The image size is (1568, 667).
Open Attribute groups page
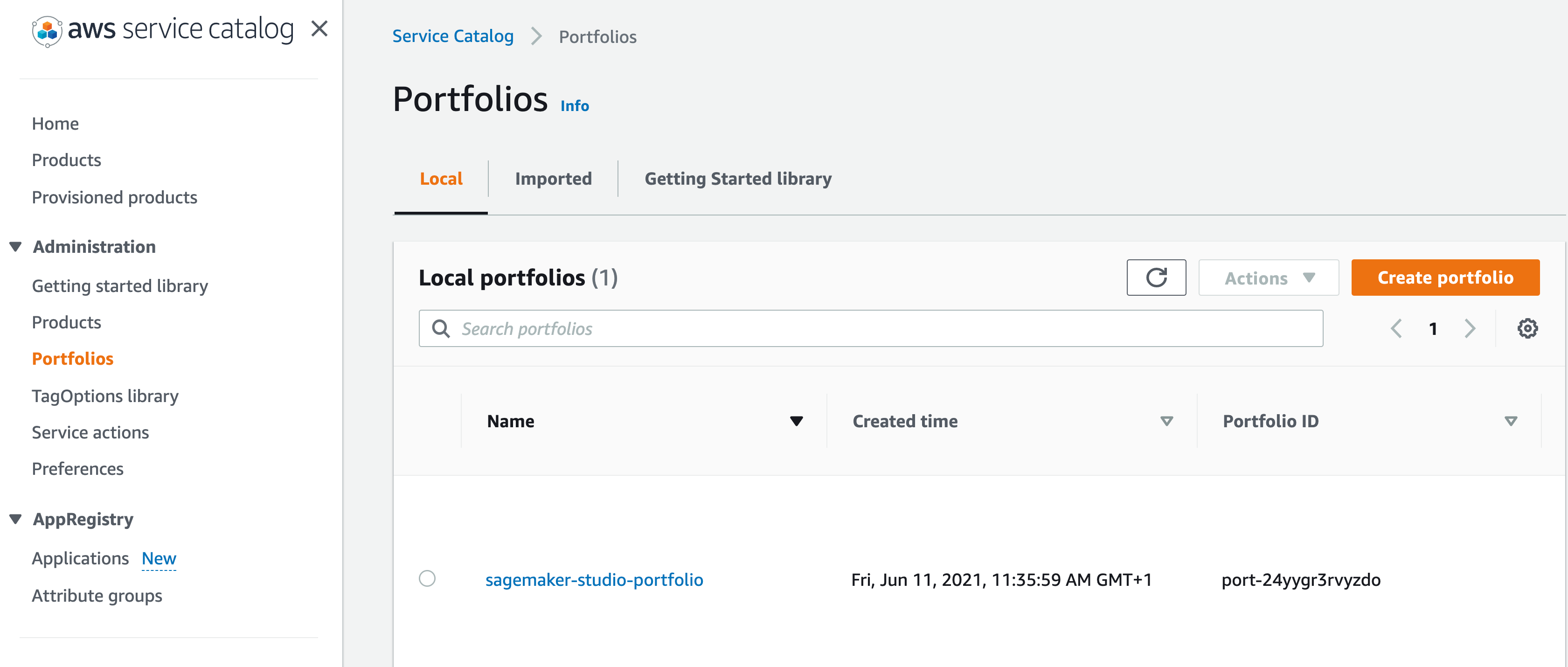[97, 596]
